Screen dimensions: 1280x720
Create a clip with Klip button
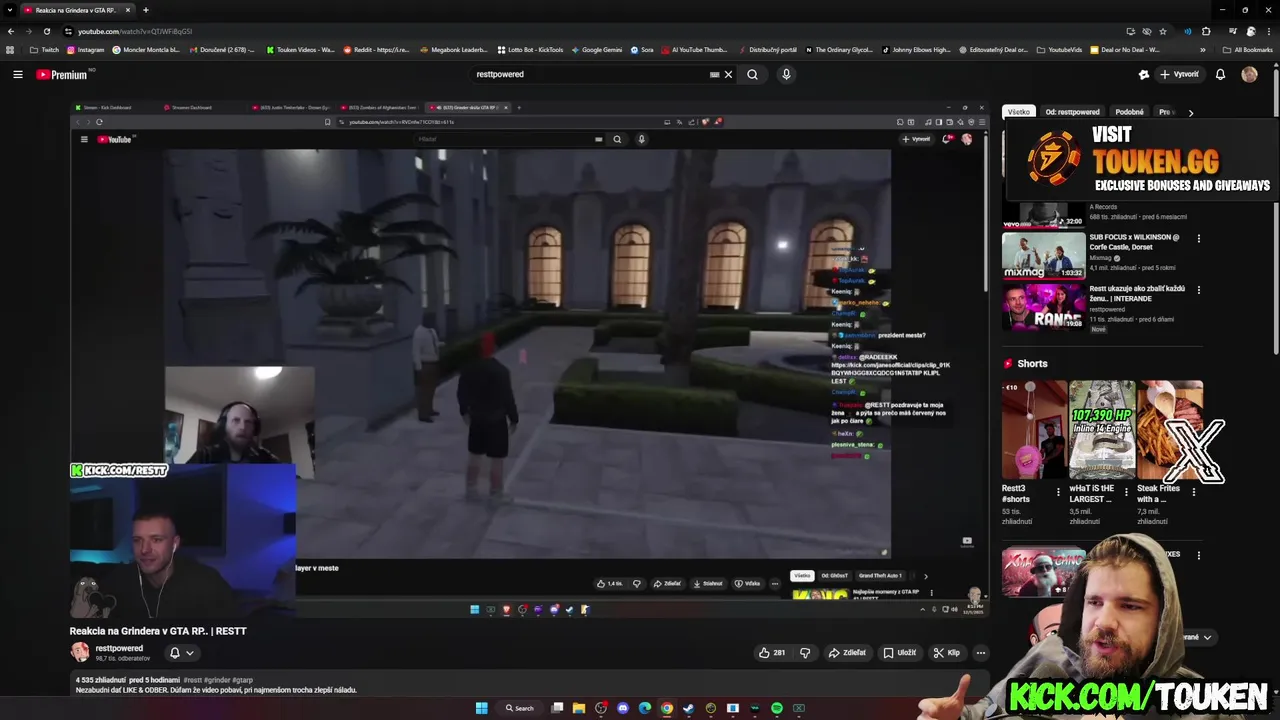pyautogui.click(x=946, y=653)
